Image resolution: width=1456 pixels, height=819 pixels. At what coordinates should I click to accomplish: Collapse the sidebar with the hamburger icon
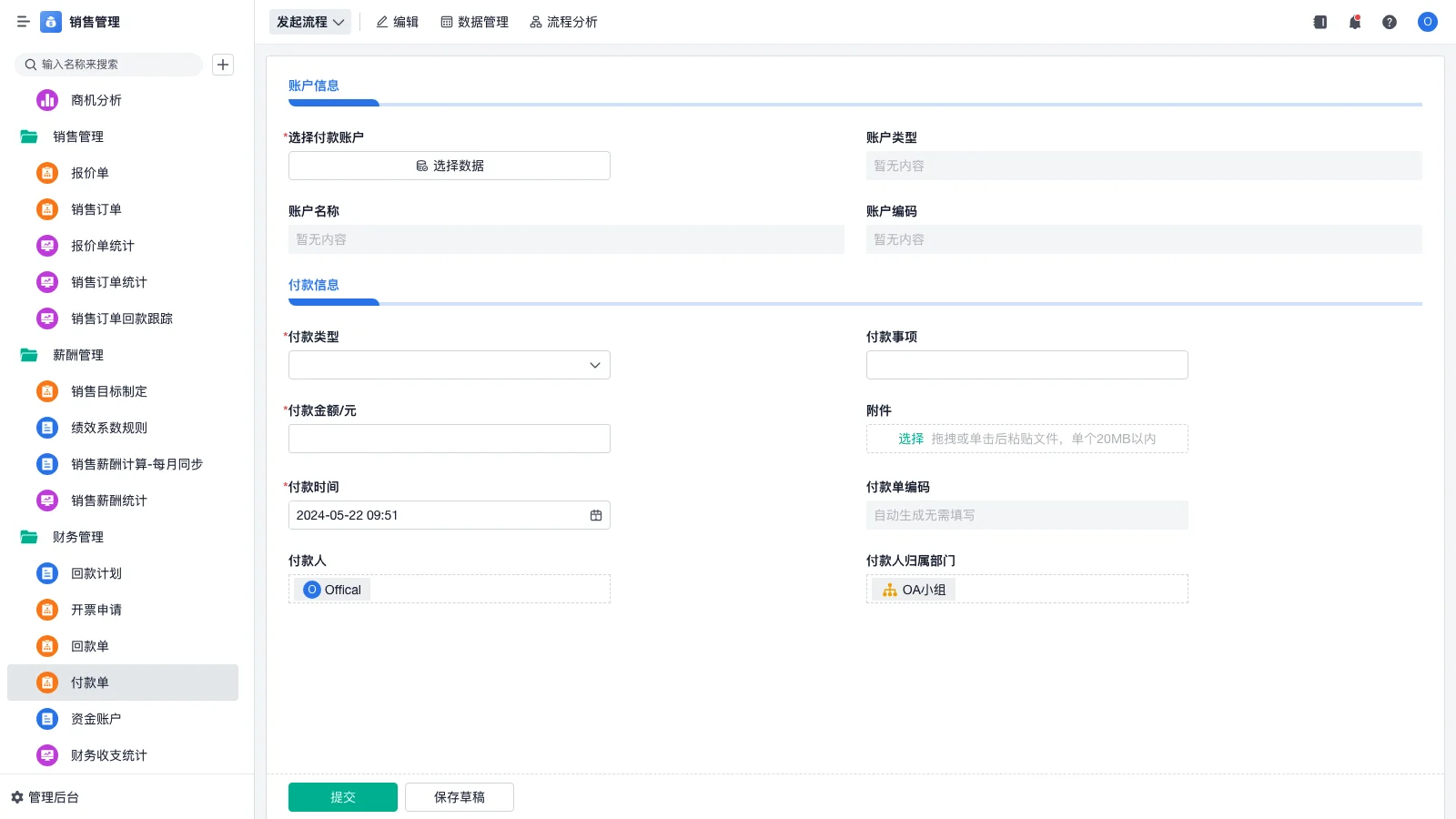click(24, 22)
